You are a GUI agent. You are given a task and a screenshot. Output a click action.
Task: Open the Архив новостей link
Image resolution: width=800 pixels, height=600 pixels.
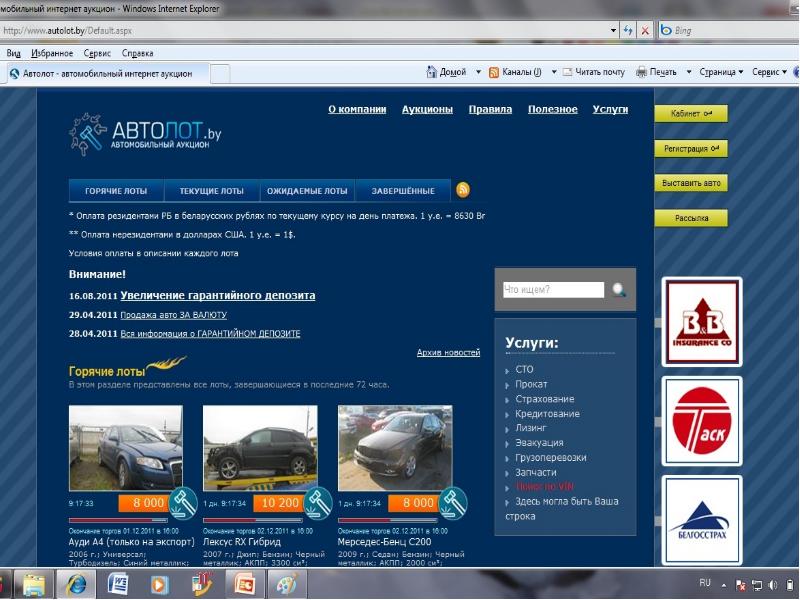(448, 353)
